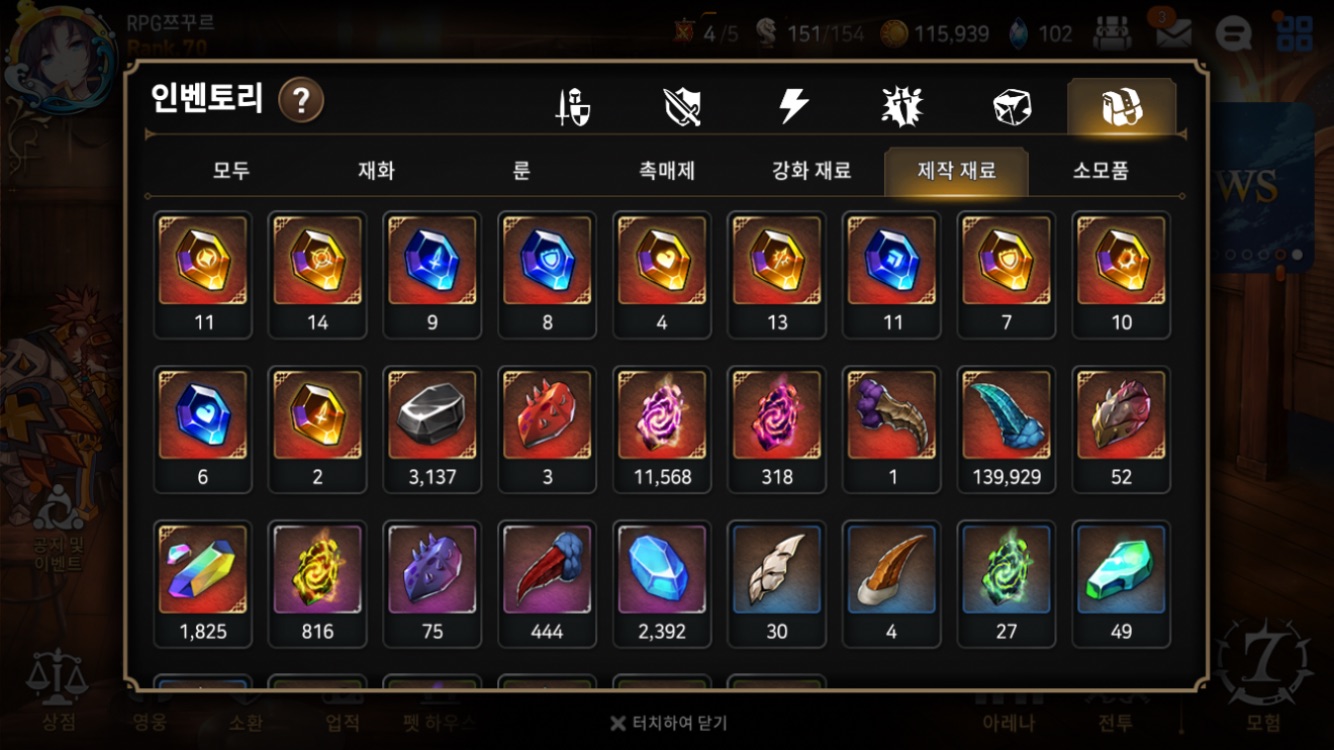Switch to the 모두 tab
The height and width of the screenshot is (750, 1334).
tap(231, 171)
